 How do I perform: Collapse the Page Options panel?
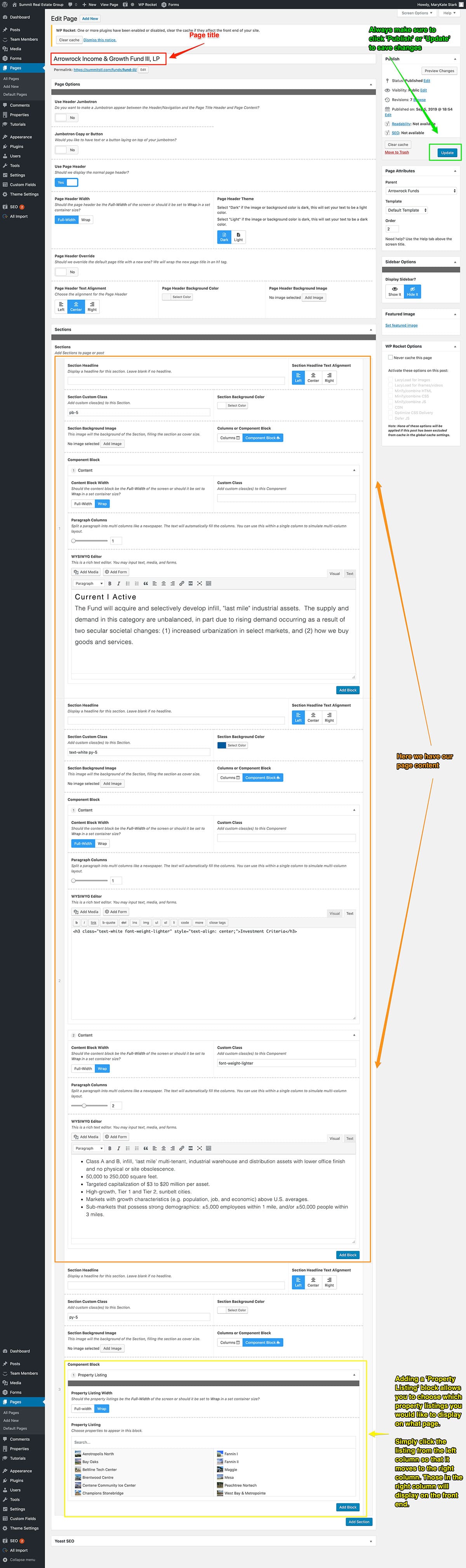point(370,85)
